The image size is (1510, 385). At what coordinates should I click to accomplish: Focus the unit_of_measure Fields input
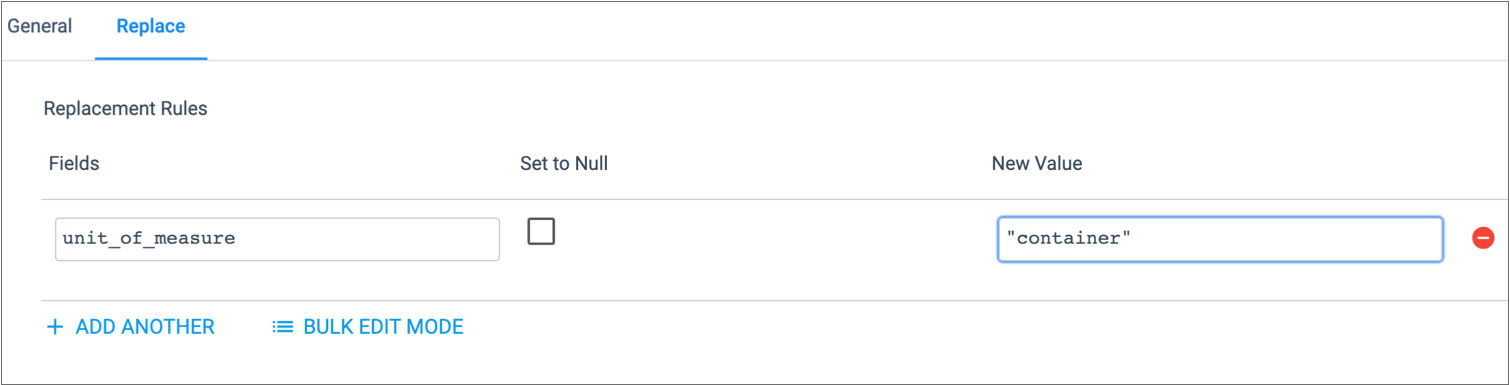tap(277, 239)
